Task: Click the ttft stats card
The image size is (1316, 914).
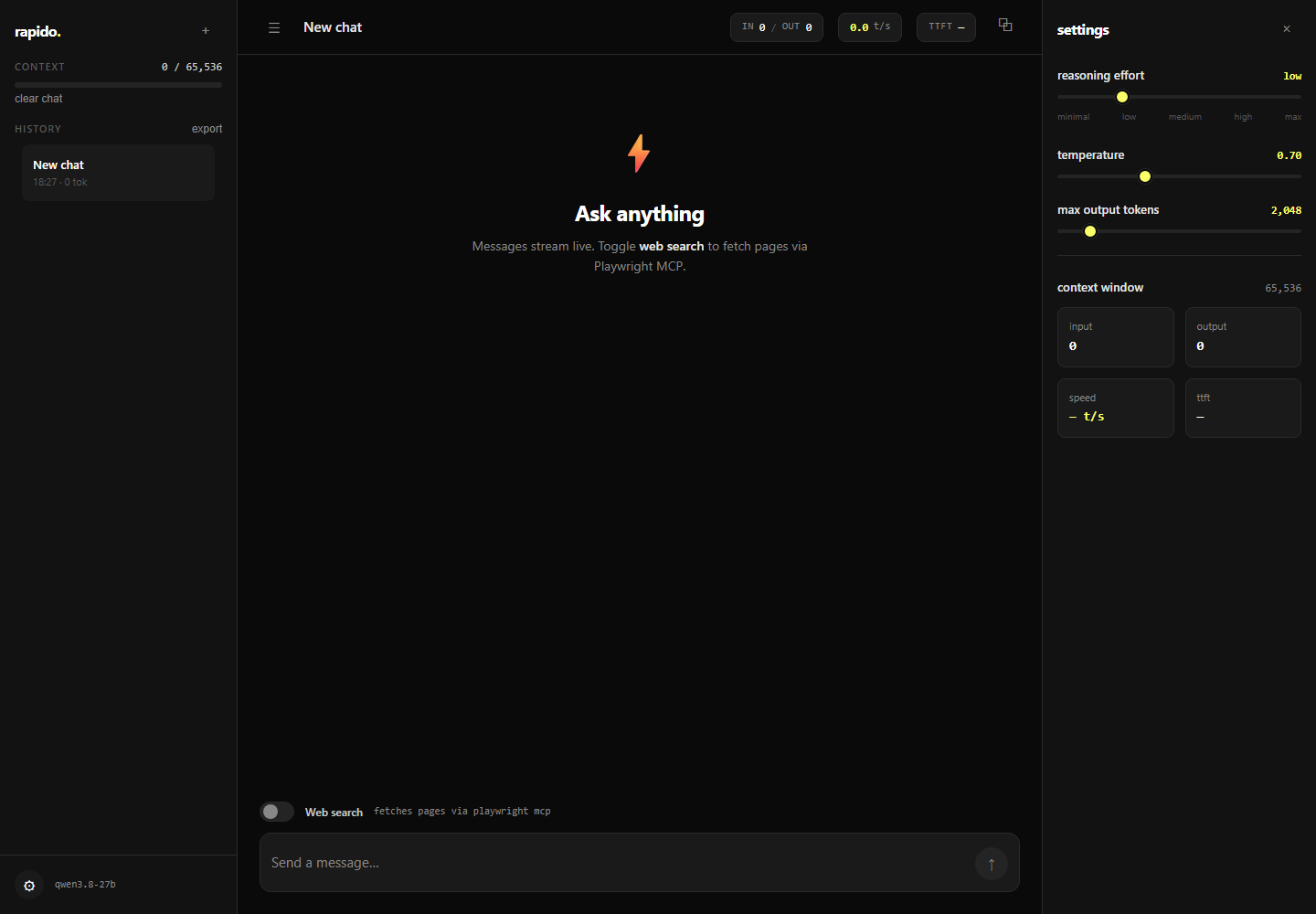Action: (x=1243, y=408)
